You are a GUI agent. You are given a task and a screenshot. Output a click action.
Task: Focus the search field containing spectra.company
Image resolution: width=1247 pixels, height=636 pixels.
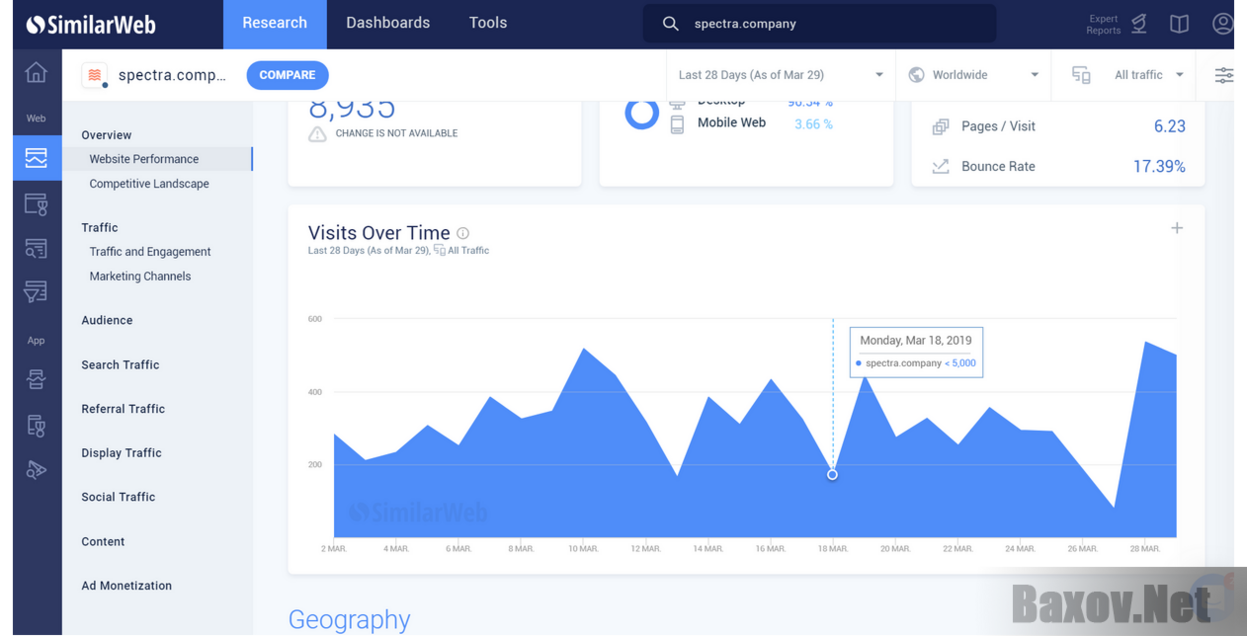tap(819, 24)
